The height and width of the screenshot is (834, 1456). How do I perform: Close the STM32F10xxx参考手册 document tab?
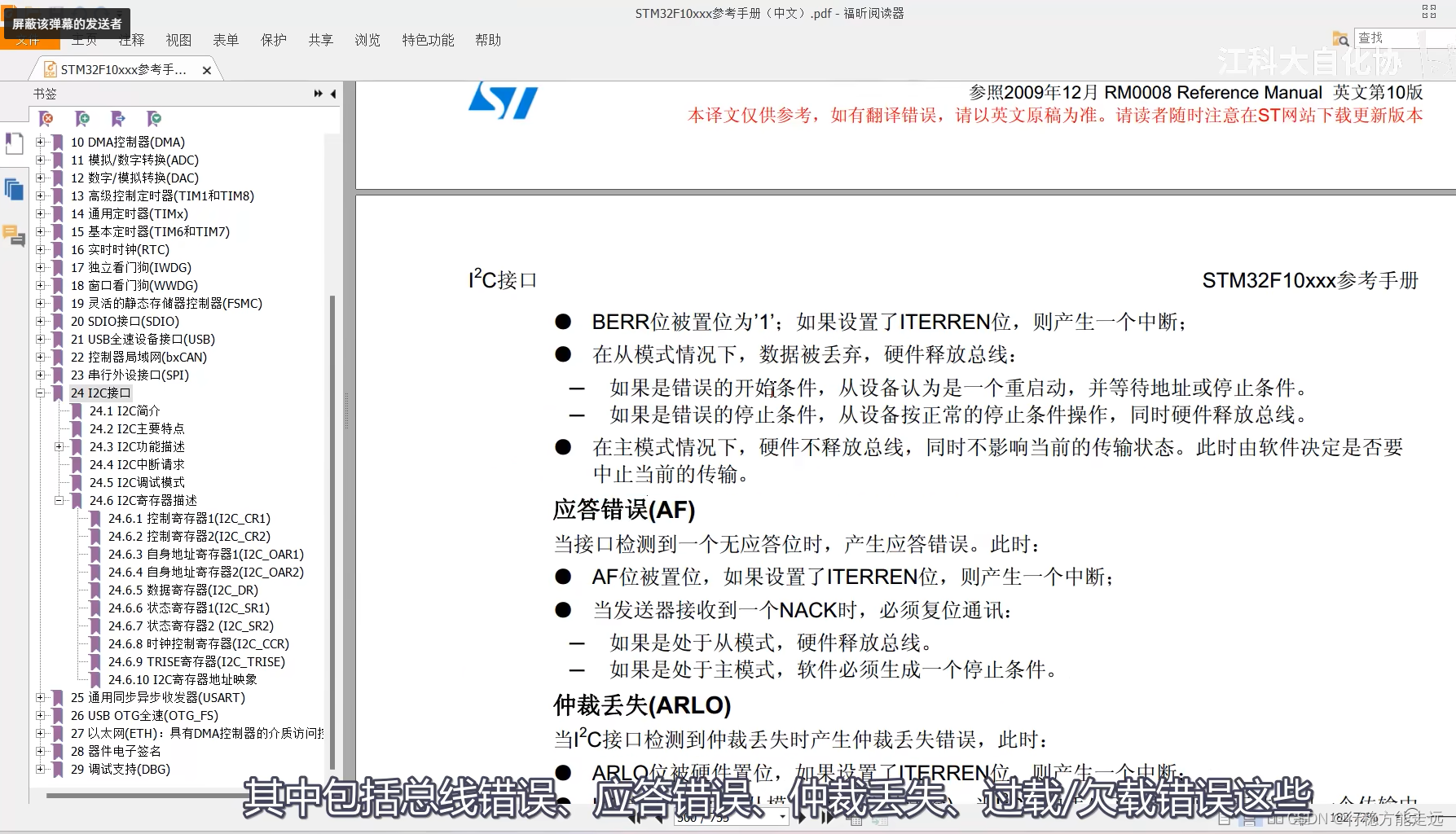coord(207,70)
